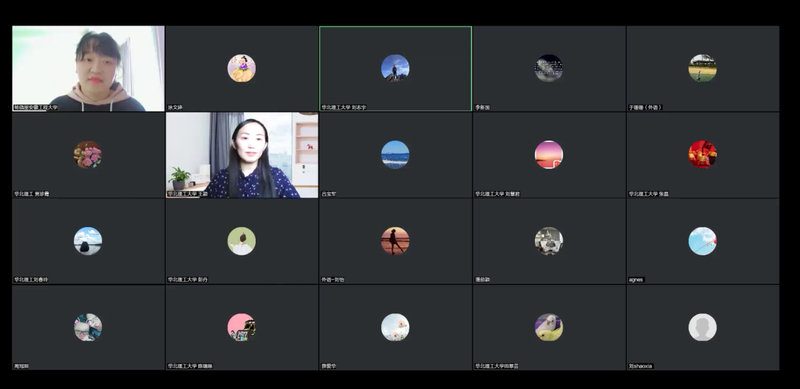Select the hanbok cartoon girl avatar

click(241, 68)
